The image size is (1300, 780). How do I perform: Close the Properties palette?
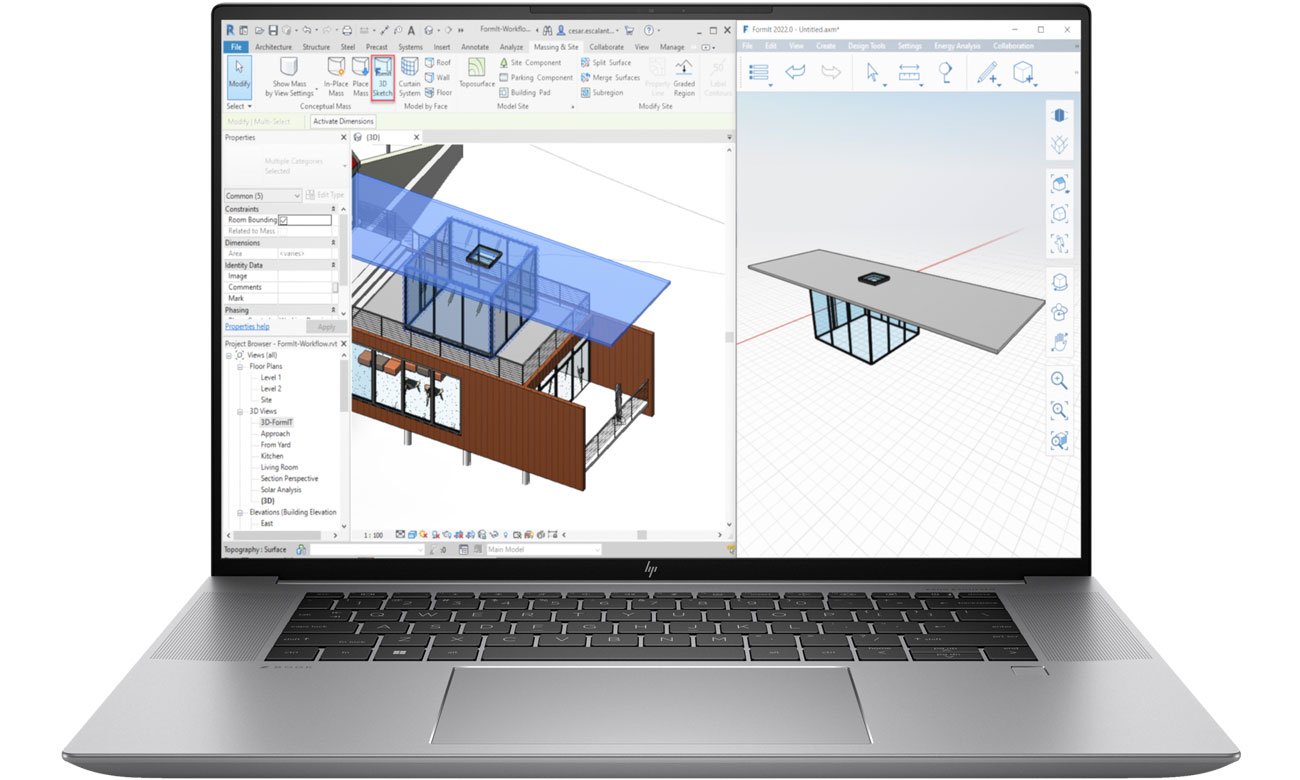(x=343, y=137)
